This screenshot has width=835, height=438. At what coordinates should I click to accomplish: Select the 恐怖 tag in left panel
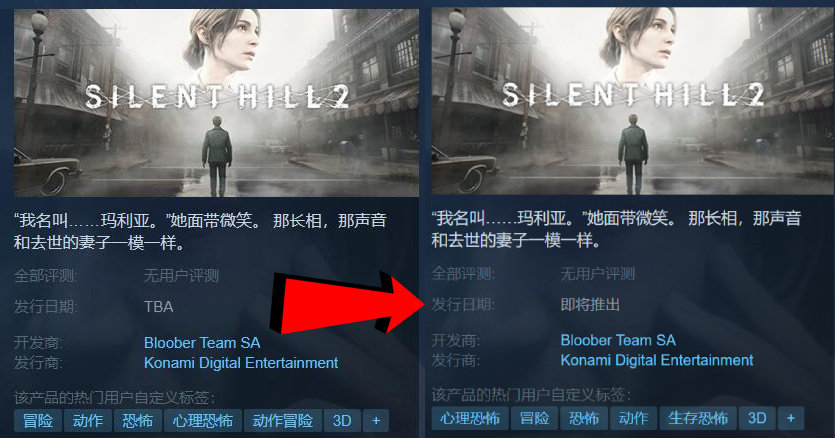(x=137, y=420)
